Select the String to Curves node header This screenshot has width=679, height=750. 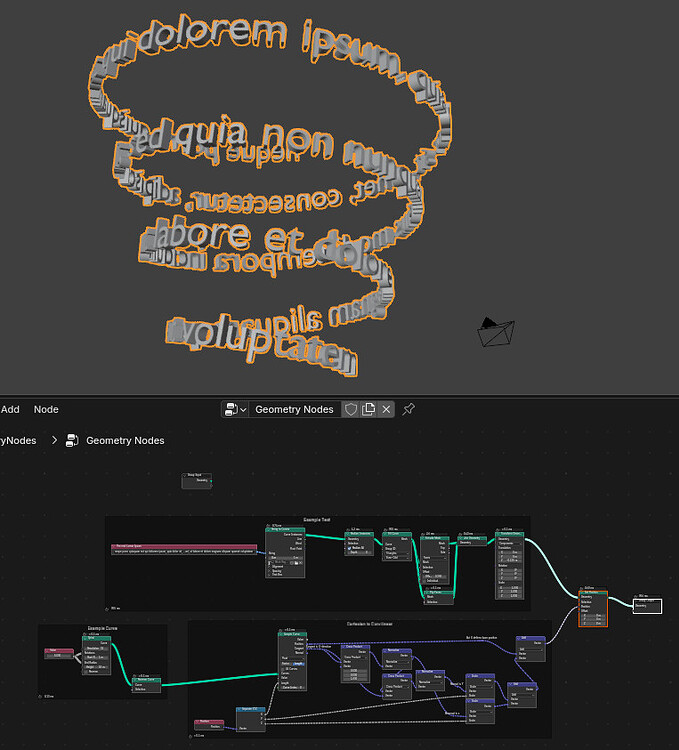[x=285, y=529]
